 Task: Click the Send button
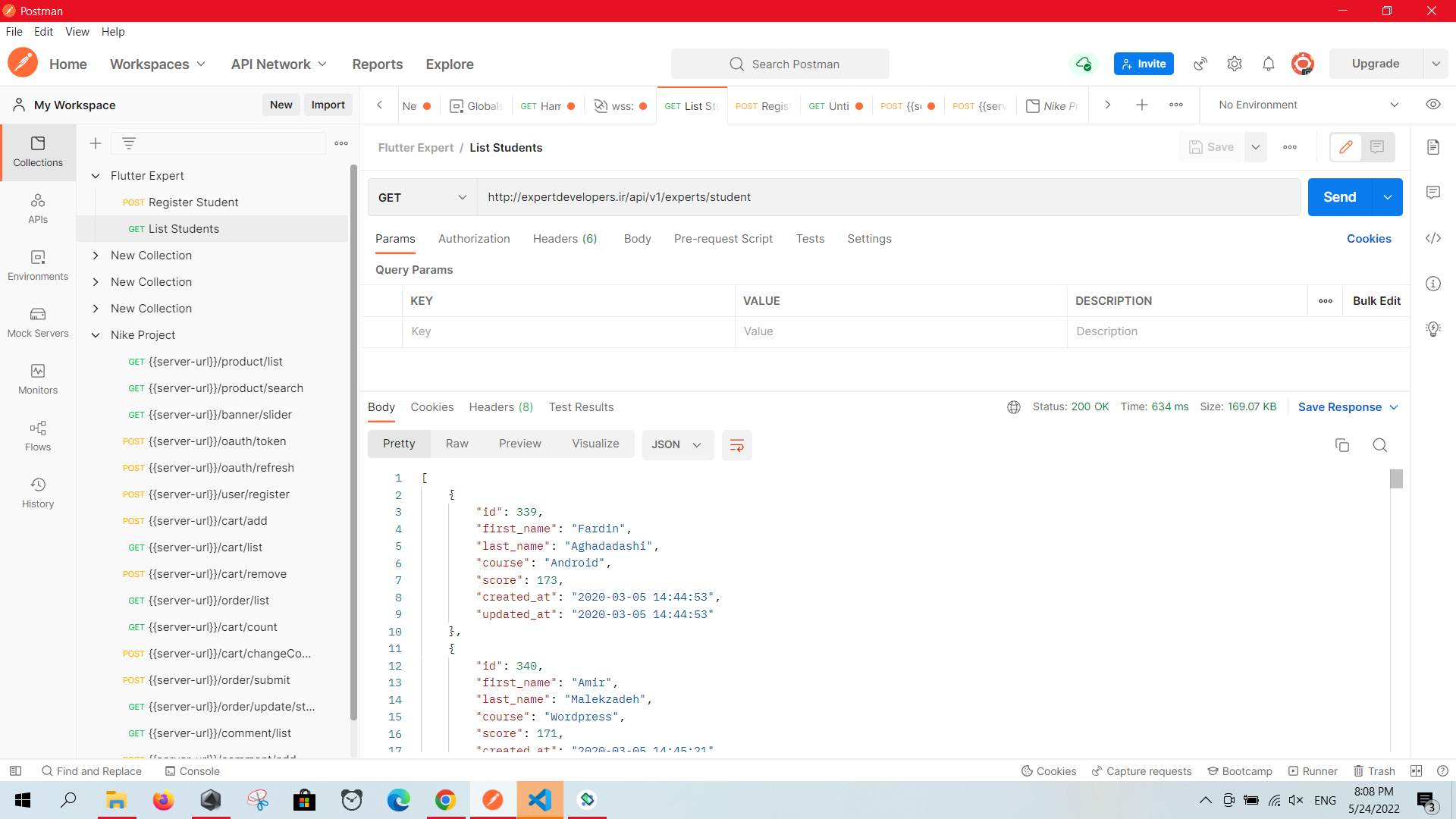tap(1340, 197)
